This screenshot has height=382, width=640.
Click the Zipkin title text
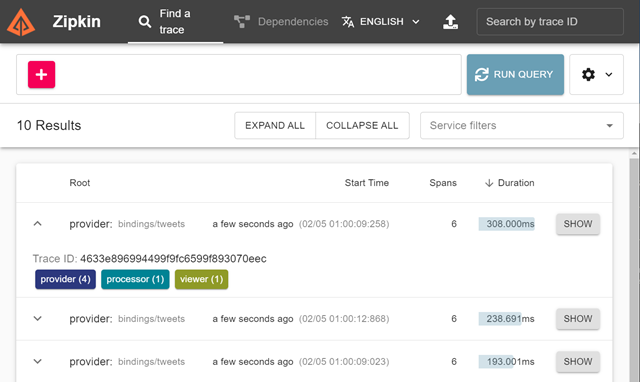coord(77,22)
